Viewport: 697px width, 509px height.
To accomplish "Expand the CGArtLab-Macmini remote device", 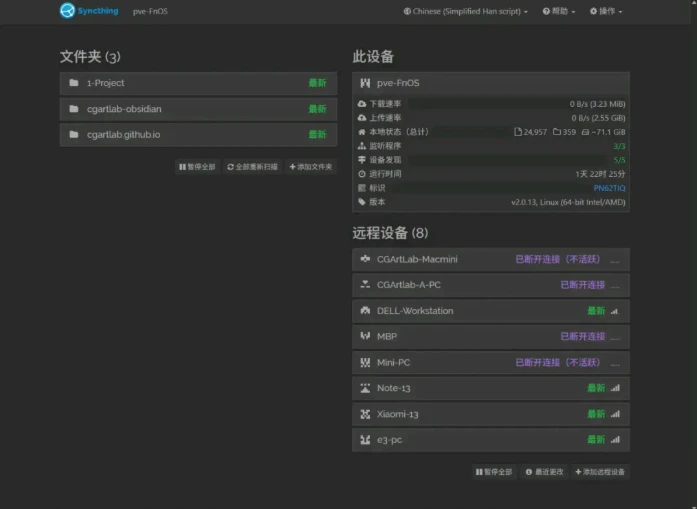I will pyautogui.click(x=491, y=260).
